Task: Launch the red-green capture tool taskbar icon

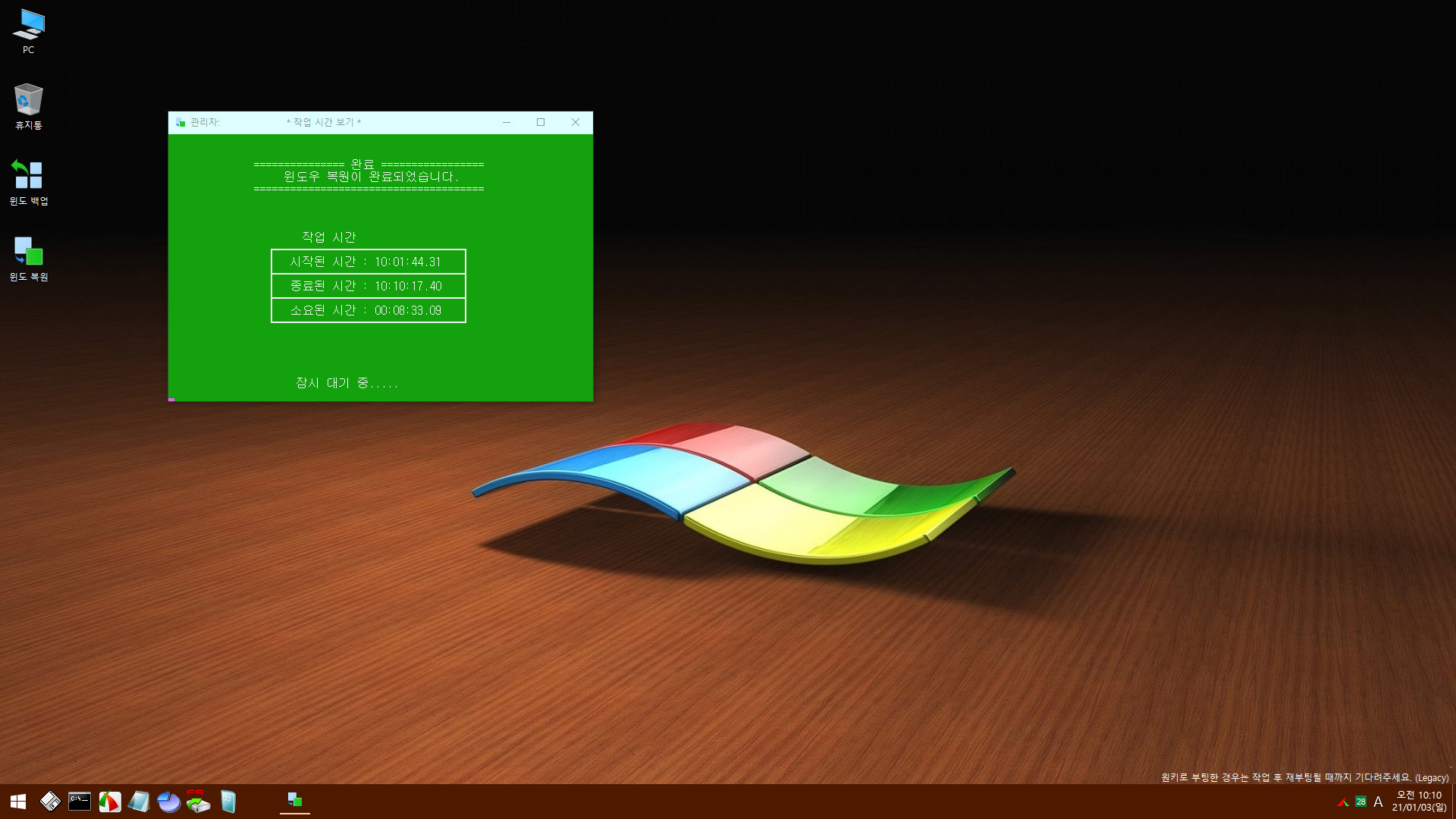Action: [x=110, y=802]
